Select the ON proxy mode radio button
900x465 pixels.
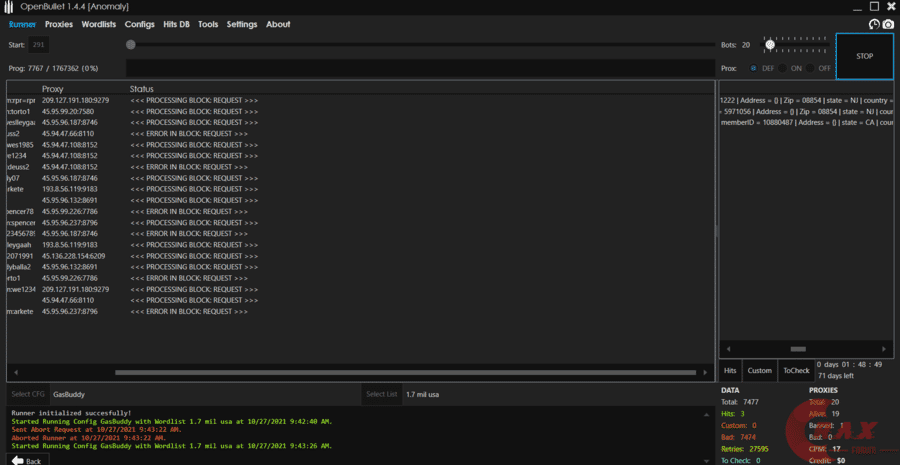(x=783, y=68)
